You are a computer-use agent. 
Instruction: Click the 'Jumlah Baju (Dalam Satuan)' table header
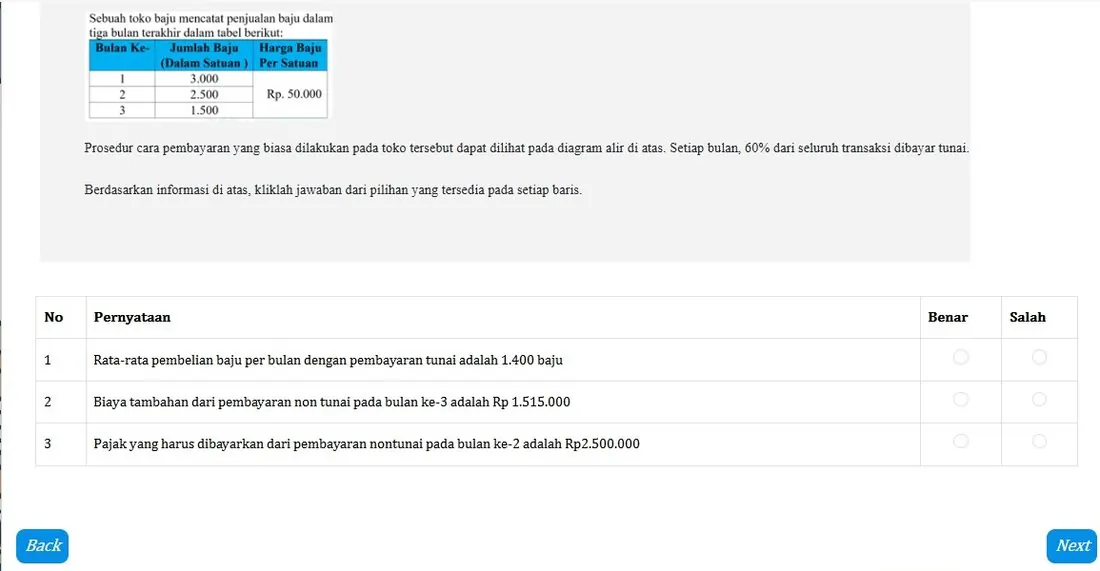click(x=204, y=55)
